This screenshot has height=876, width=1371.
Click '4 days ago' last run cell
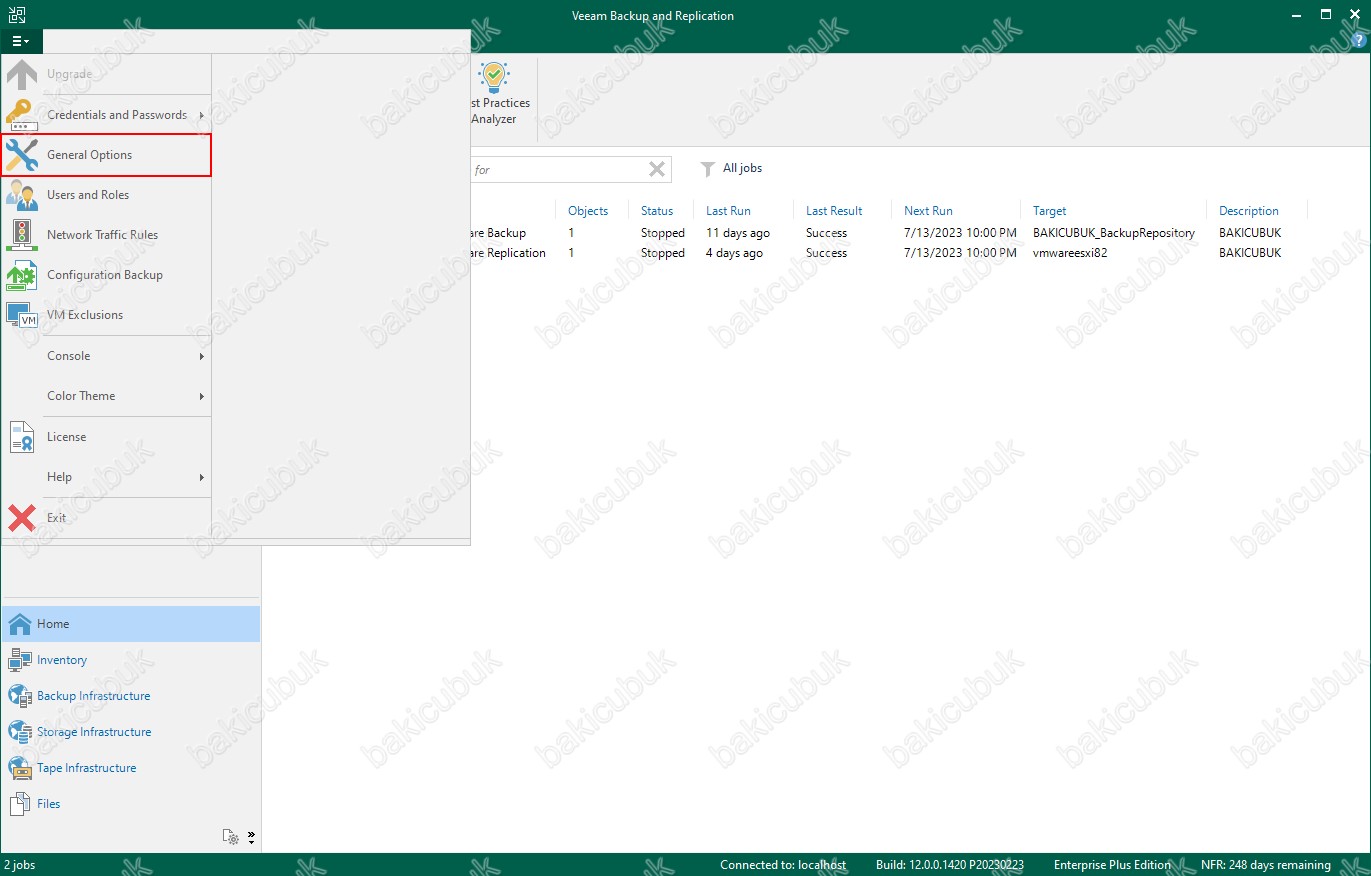pyautogui.click(x=734, y=253)
